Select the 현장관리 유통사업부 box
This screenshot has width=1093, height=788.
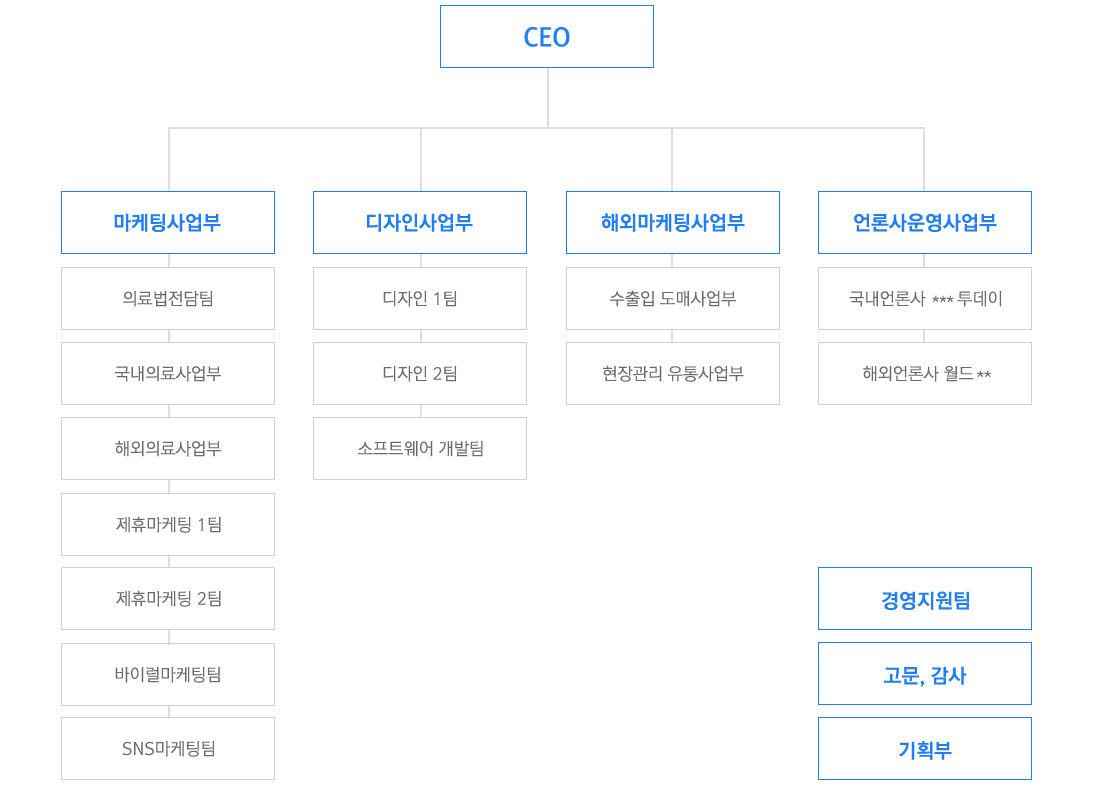click(x=672, y=373)
